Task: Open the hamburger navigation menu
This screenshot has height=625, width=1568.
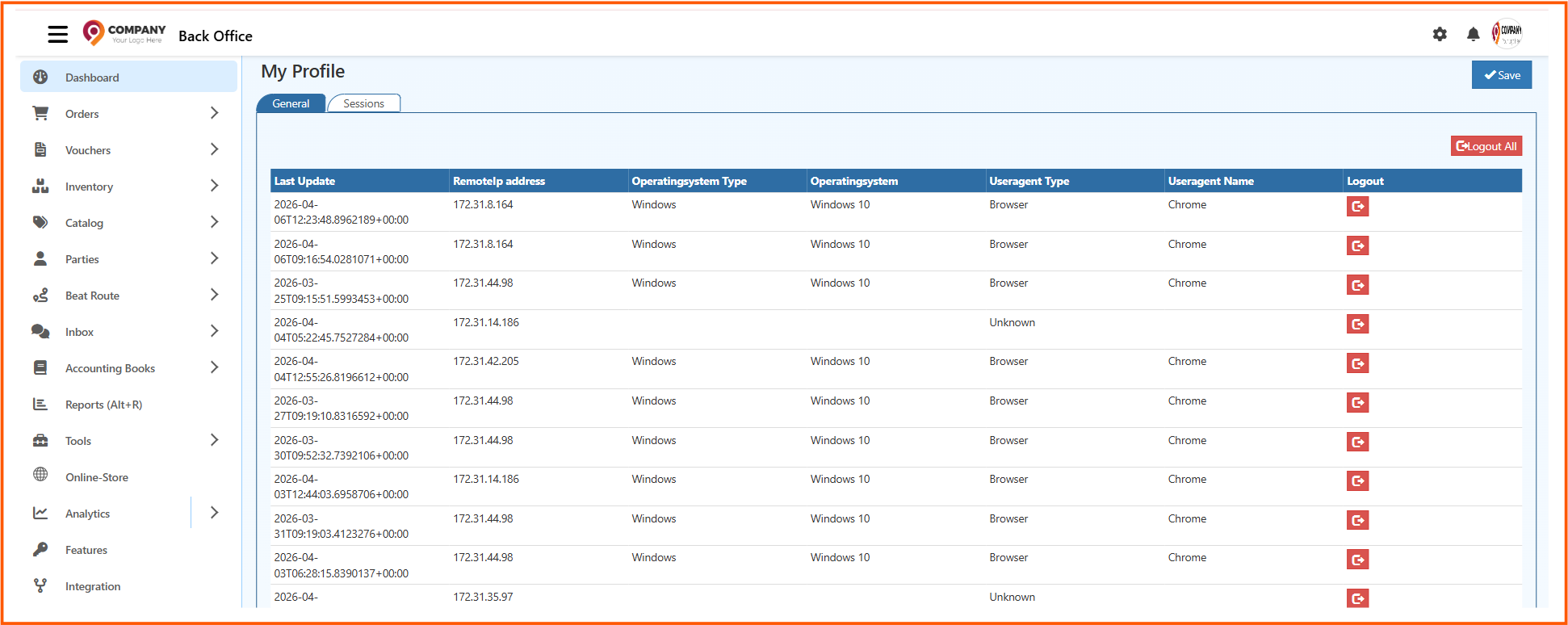Action: point(57,35)
